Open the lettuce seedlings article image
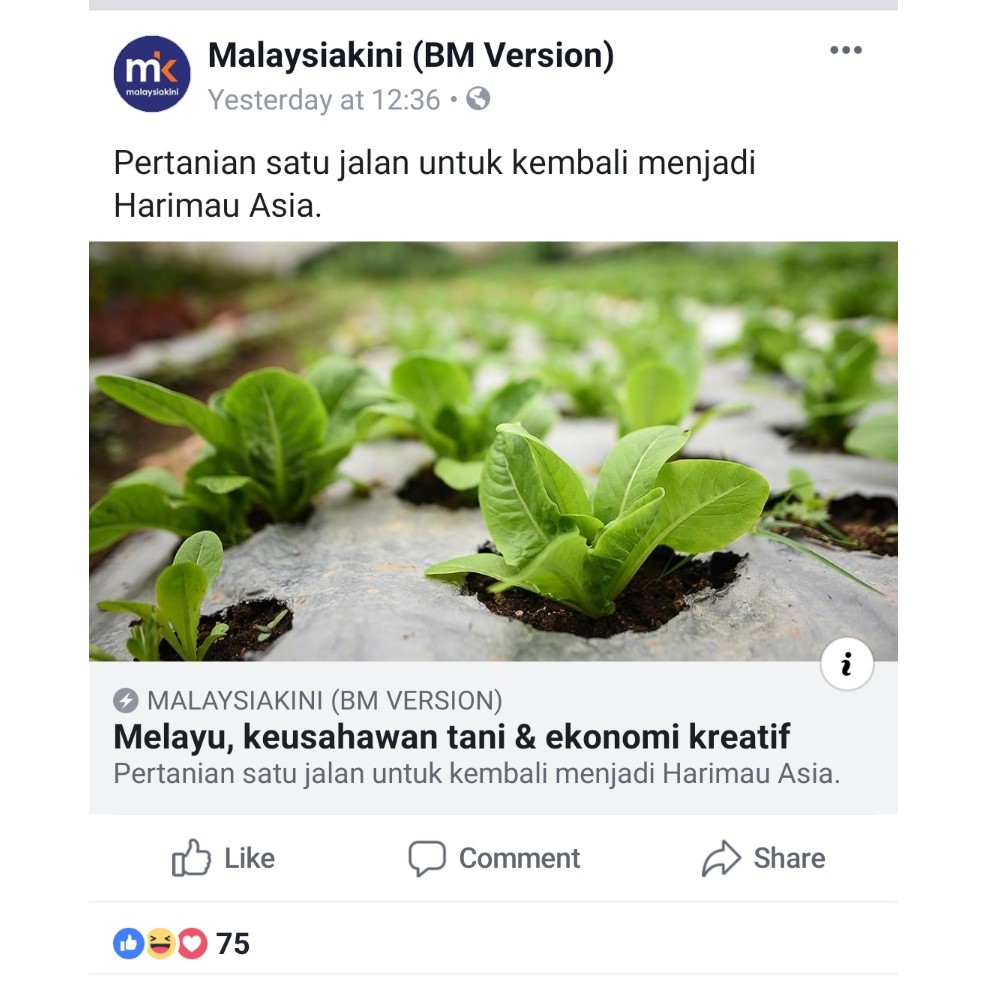This screenshot has width=988, height=988. pos(493,451)
